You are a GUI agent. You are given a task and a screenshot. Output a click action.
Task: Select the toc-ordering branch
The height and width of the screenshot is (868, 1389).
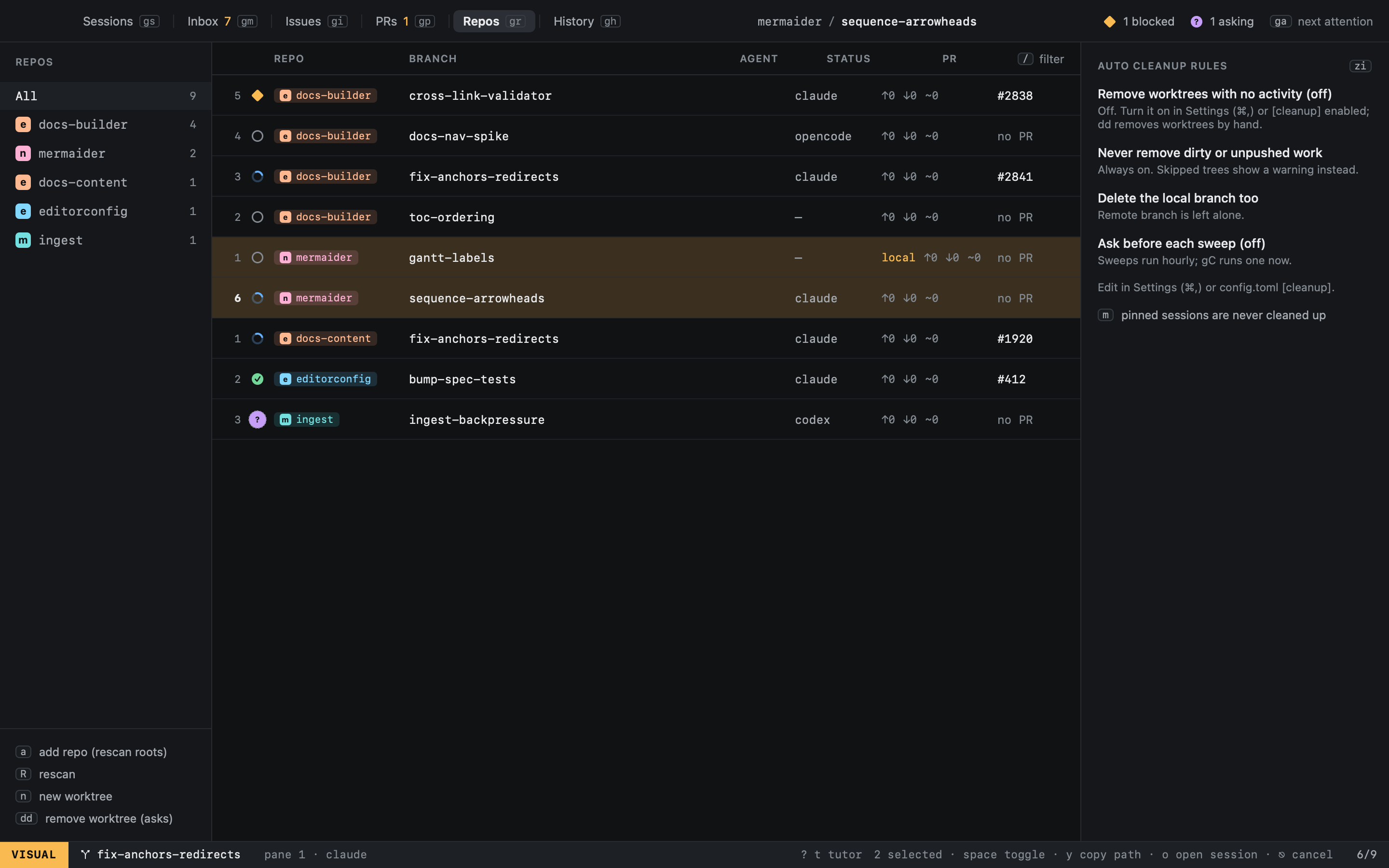(x=451, y=217)
